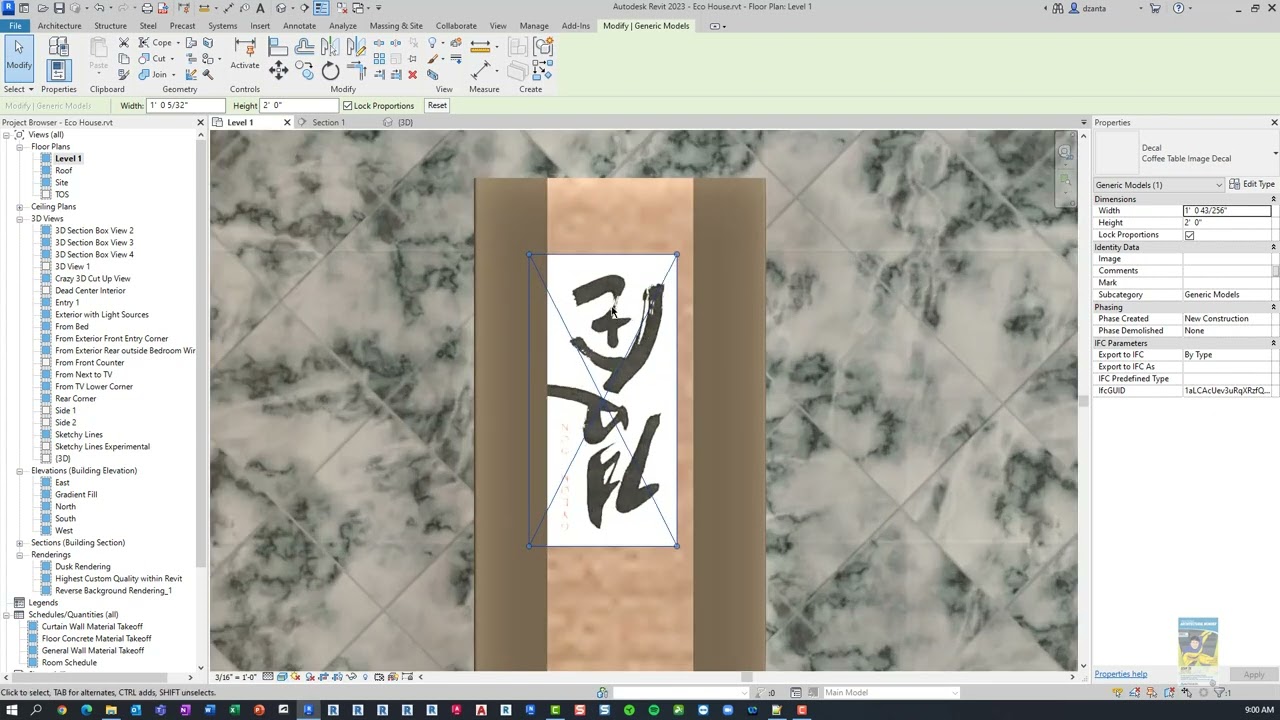Open the Curtain Wall Material Takeoff schedule
Image resolution: width=1280 pixels, height=720 pixels.
pyautogui.click(x=92, y=627)
